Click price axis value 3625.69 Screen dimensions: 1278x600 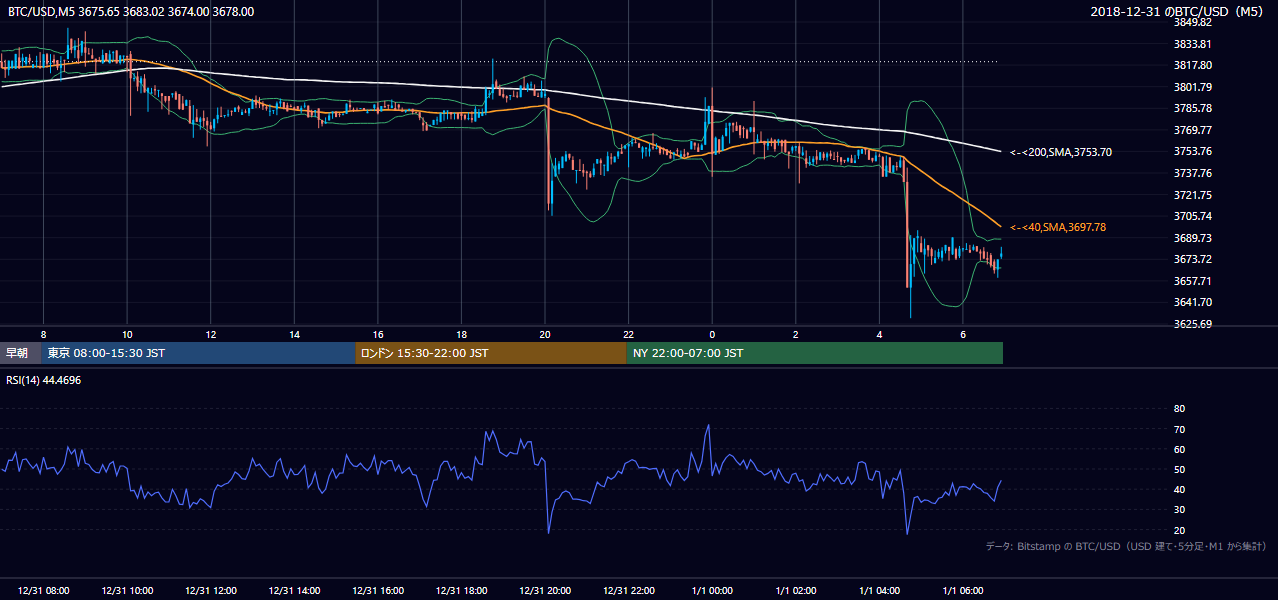(x=1193, y=324)
